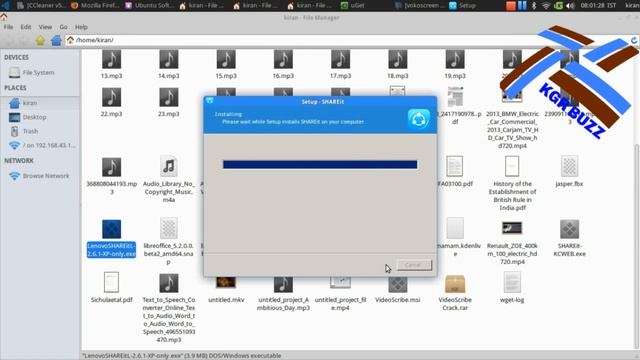Switch to CCleaner in the taskbar

tap(41, 5)
